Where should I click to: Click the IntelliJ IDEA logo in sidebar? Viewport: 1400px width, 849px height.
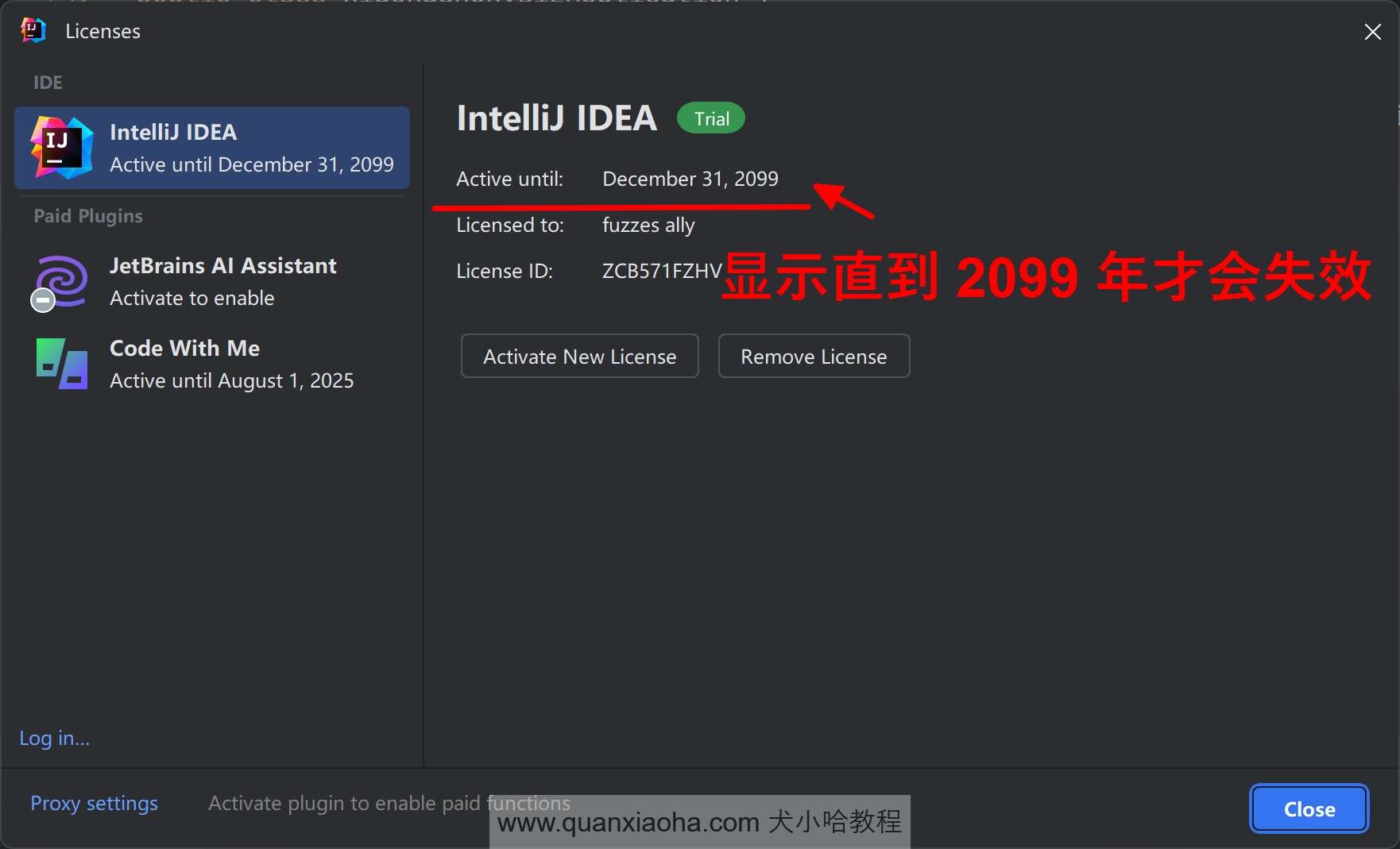tap(62, 148)
